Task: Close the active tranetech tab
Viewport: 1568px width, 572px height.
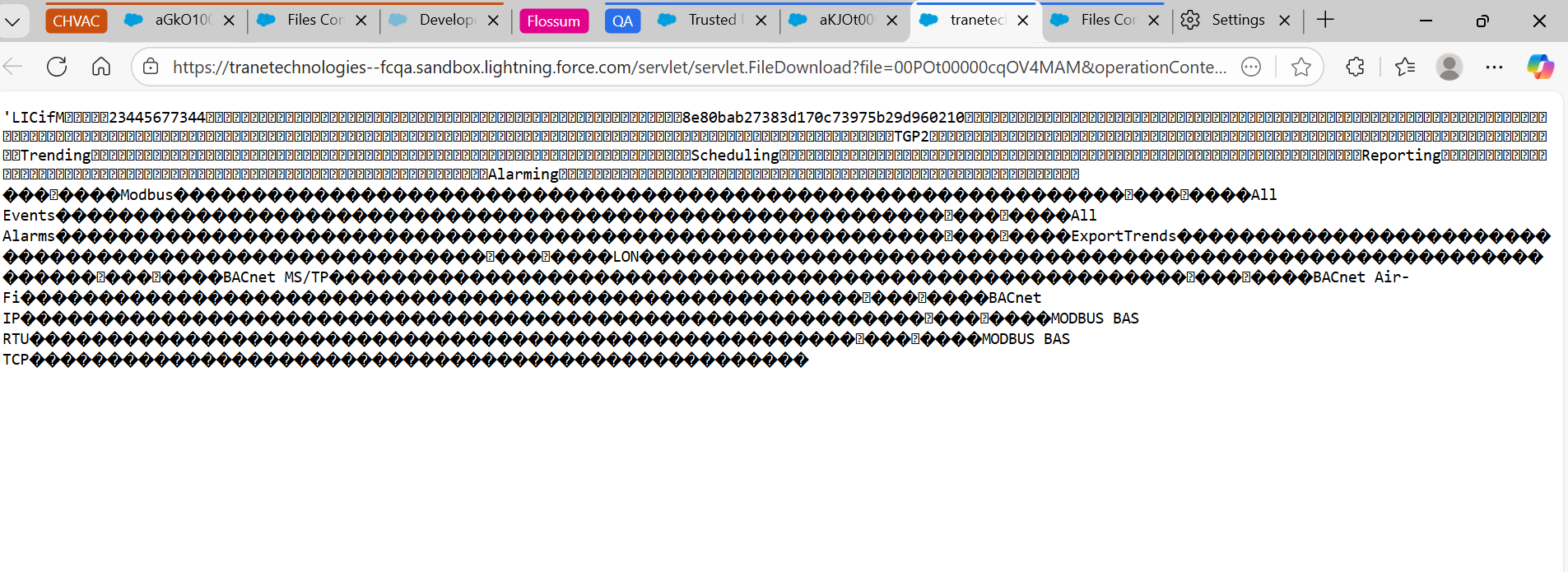Action: (1023, 21)
